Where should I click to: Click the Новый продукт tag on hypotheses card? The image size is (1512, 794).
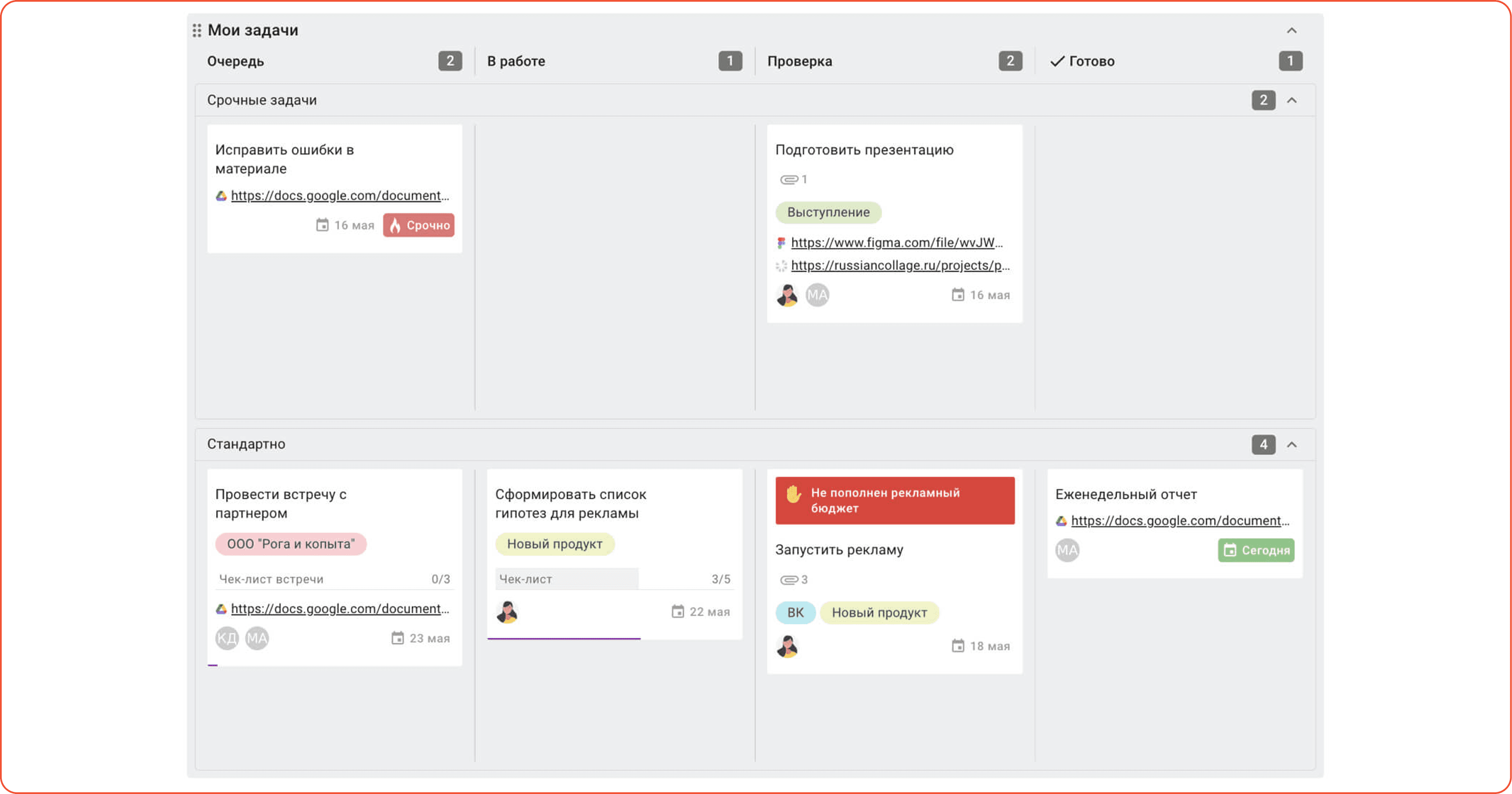(x=555, y=544)
